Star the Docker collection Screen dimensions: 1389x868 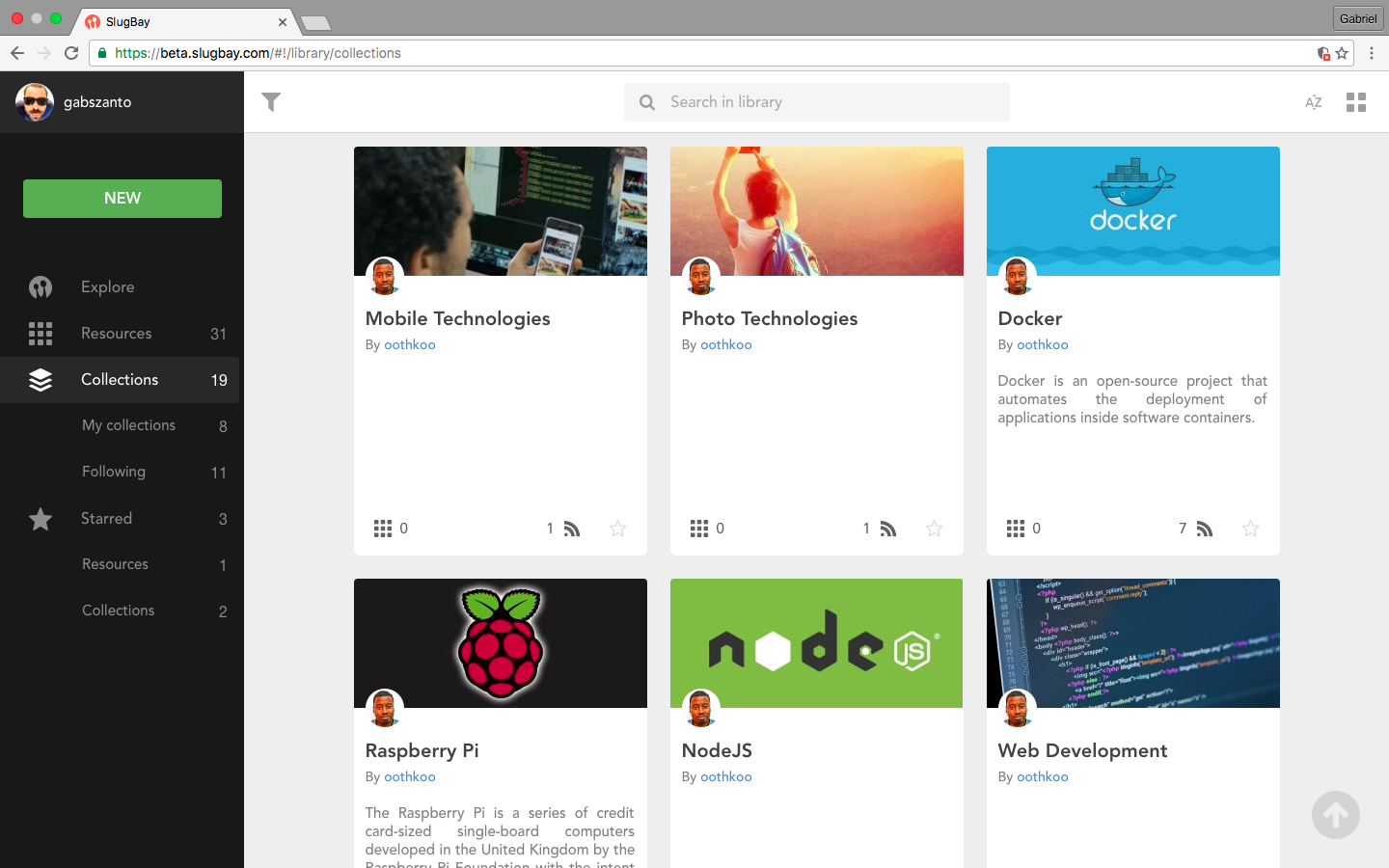(x=1251, y=529)
